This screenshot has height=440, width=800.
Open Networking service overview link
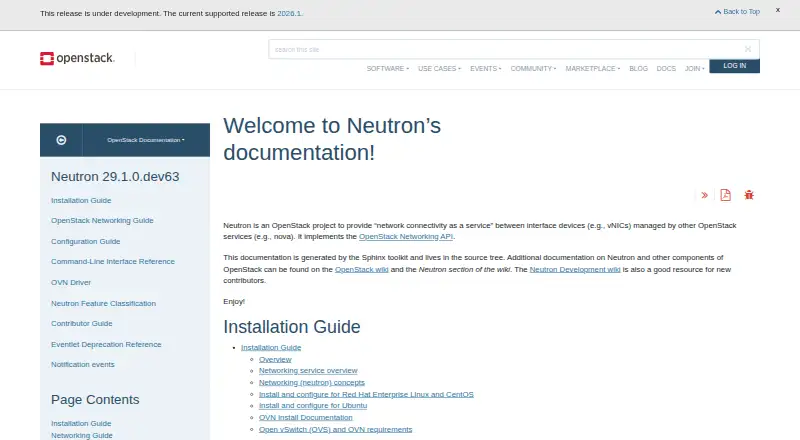308,371
